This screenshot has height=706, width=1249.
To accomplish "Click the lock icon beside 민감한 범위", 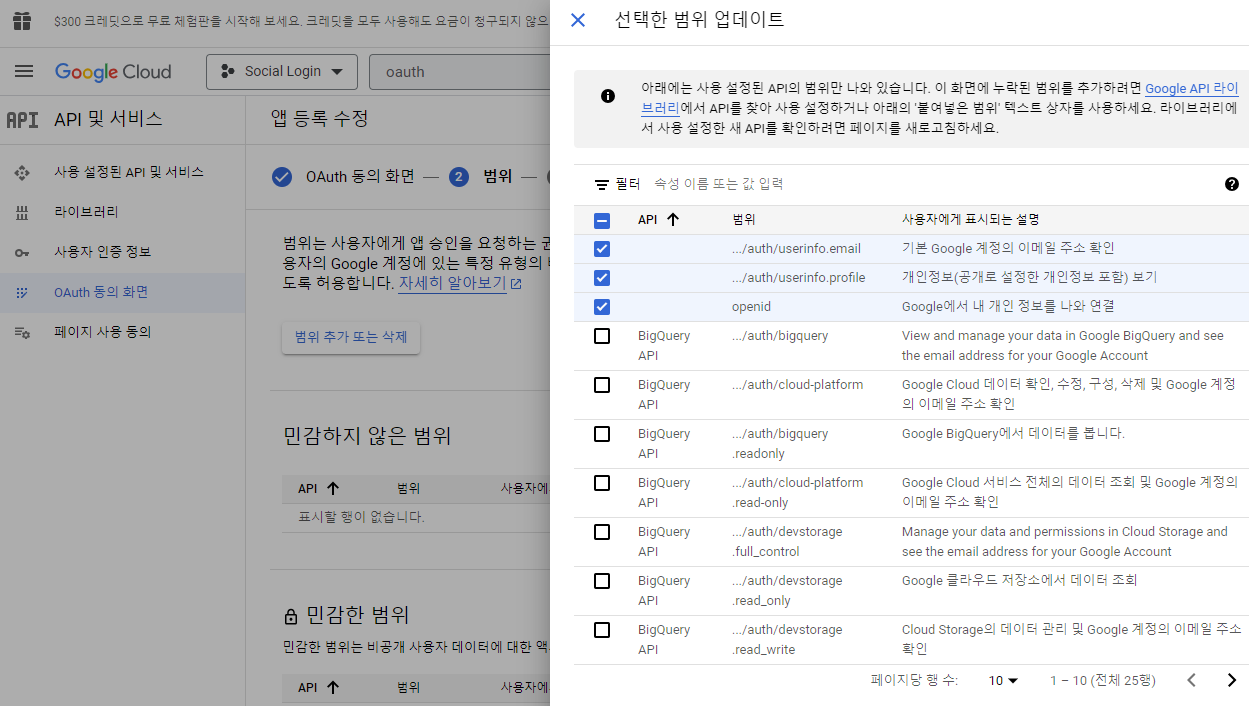I will tap(291, 616).
